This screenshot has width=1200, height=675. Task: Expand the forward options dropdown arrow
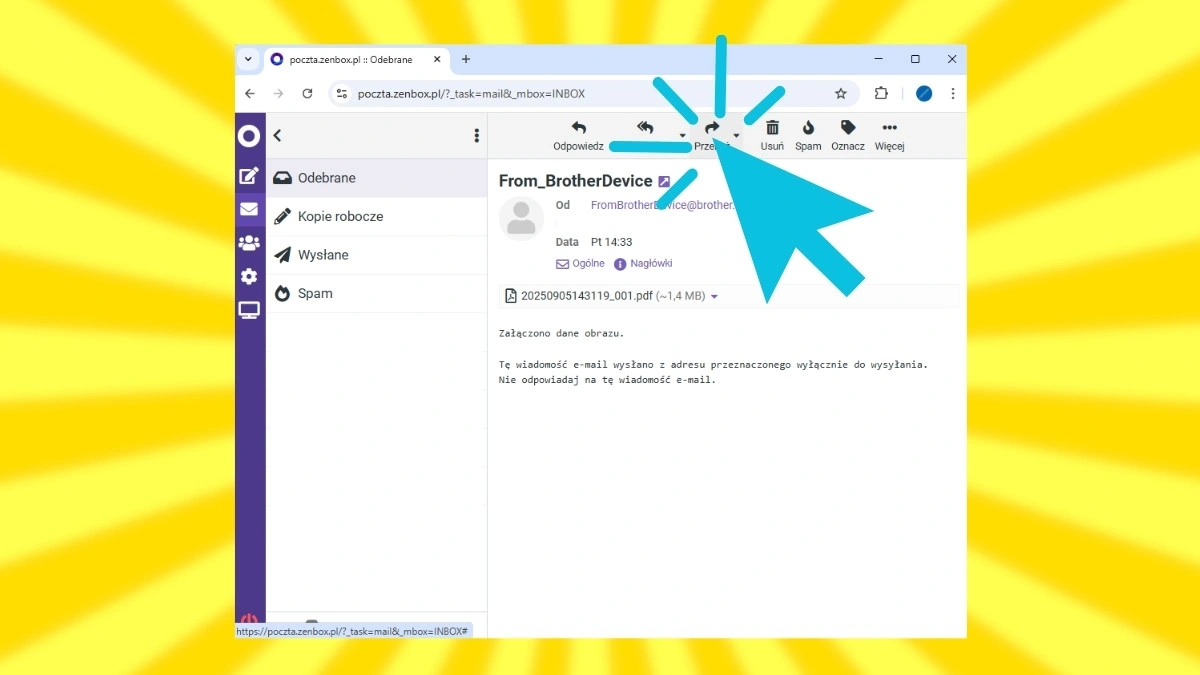coord(736,136)
